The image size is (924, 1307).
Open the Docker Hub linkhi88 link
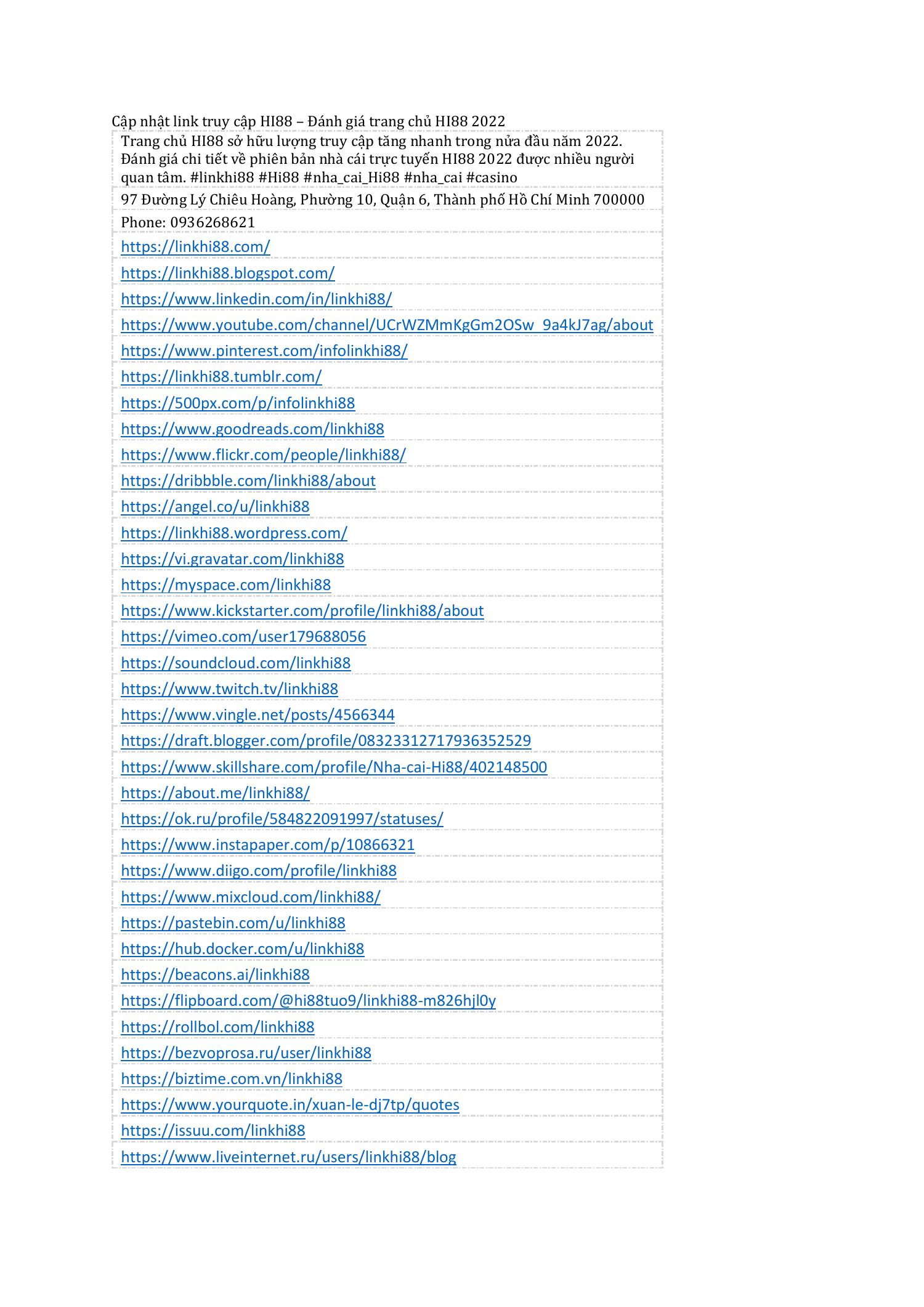pos(243,949)
